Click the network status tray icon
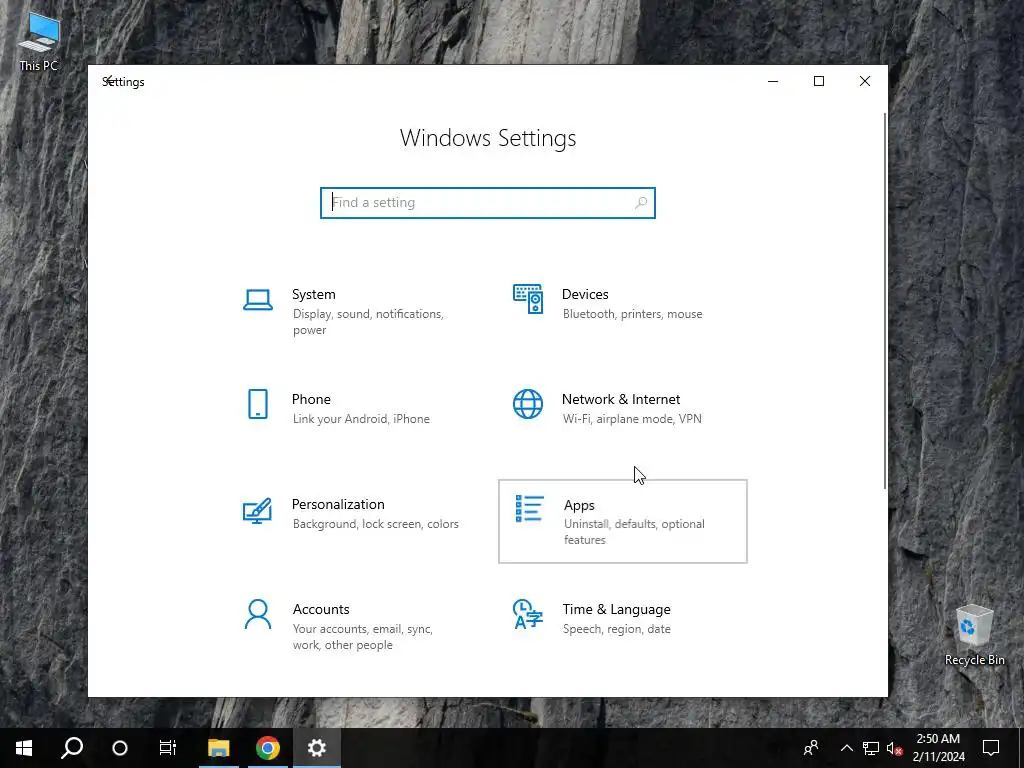This screenshot has height=768, width=1024. pyautogui.click(x=871, y=748)
